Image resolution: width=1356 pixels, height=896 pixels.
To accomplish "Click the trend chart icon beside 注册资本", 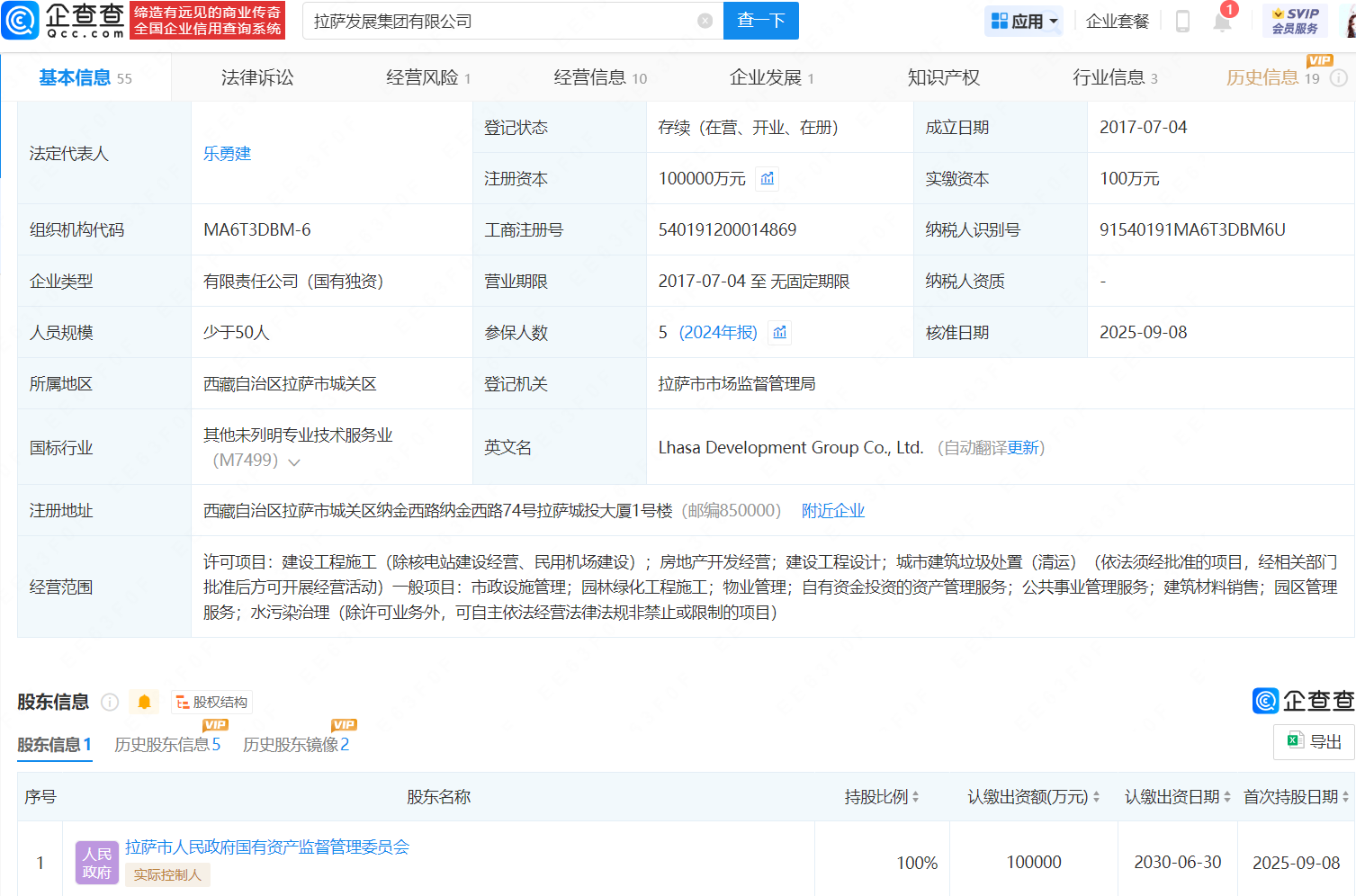I will [766, 178].
